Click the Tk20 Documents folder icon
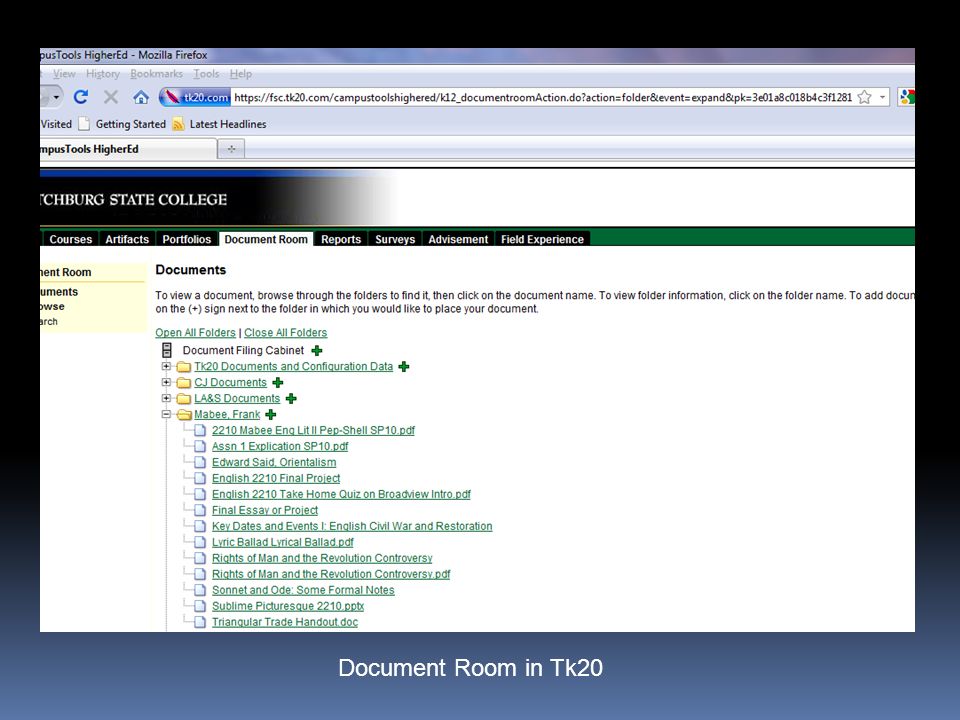This screenshot has width=960, height=720. pyautogui.click(x=184, y=367)
